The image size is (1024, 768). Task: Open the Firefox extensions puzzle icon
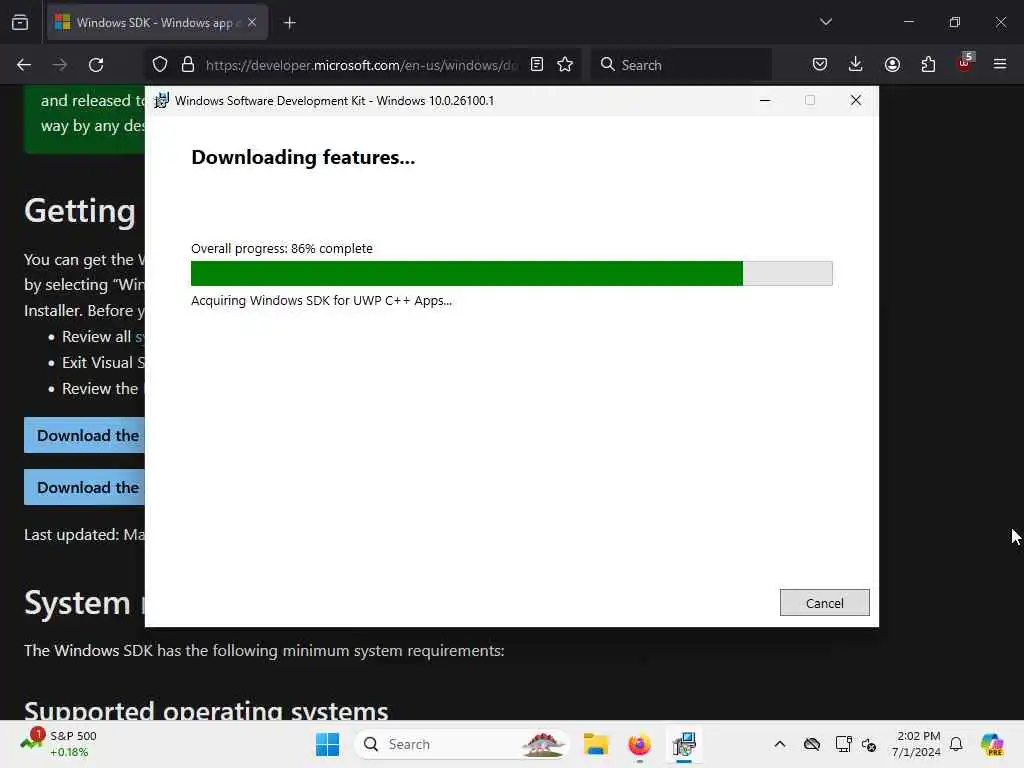tap(928, 65)
